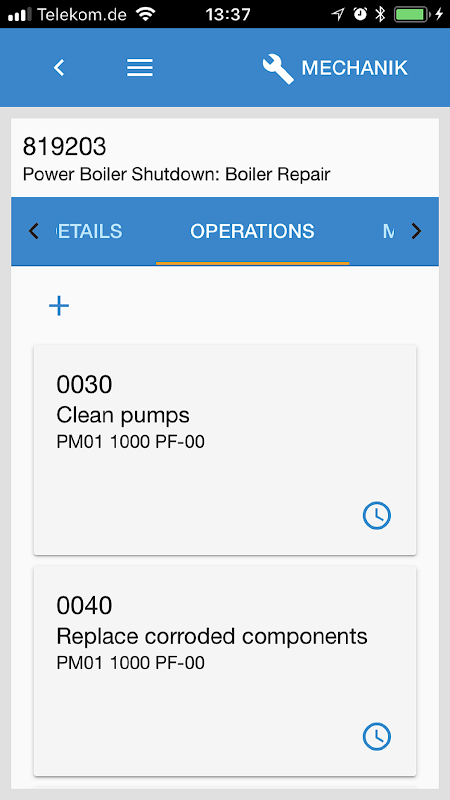This screenshot has height=800, width=450.
Task: Open time clock for Clean pumps
Action: pyautogui.click(x=377, y=515)
